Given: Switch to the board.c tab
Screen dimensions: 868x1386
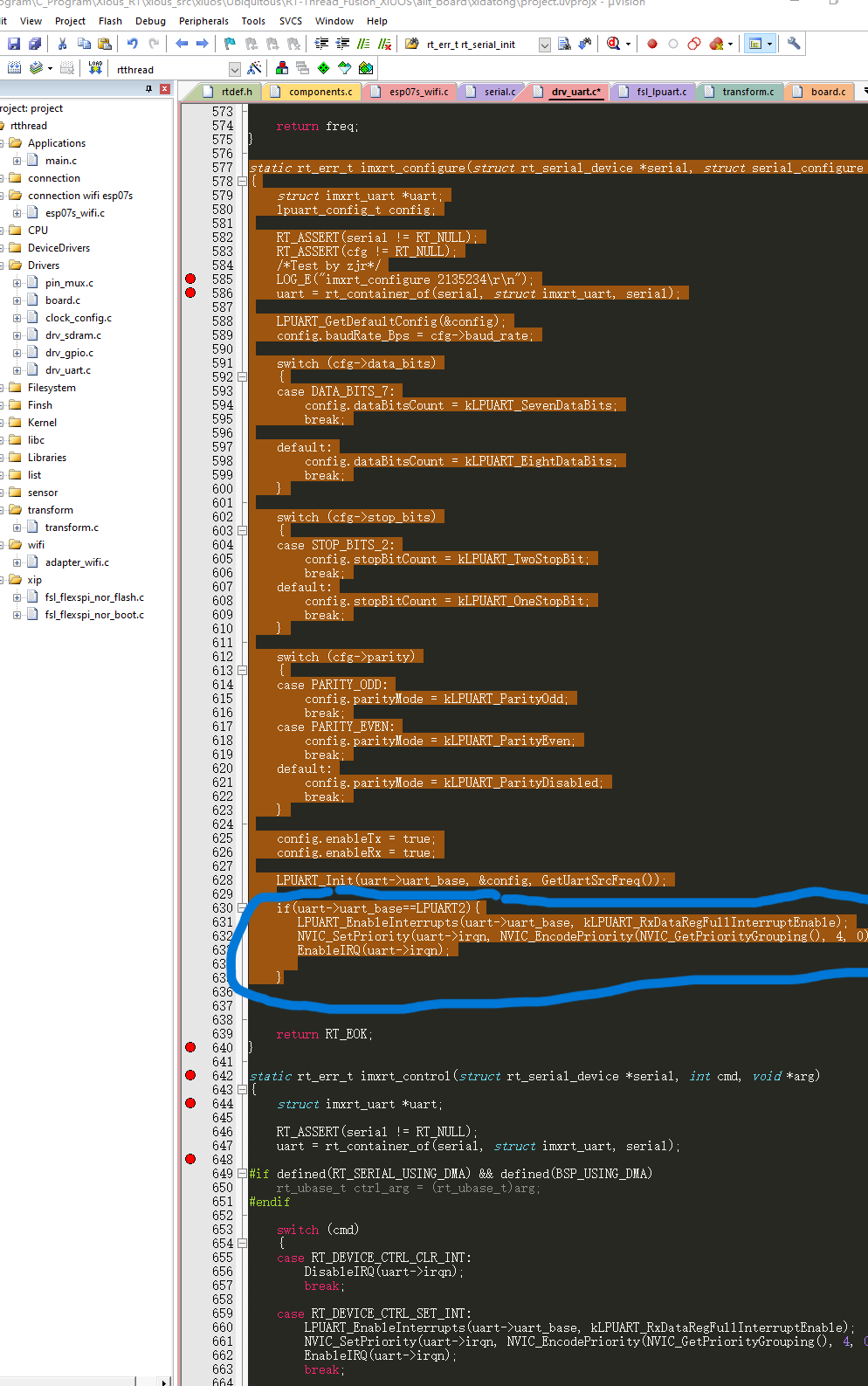Looking at the screenshot, I should pos(820,92).
